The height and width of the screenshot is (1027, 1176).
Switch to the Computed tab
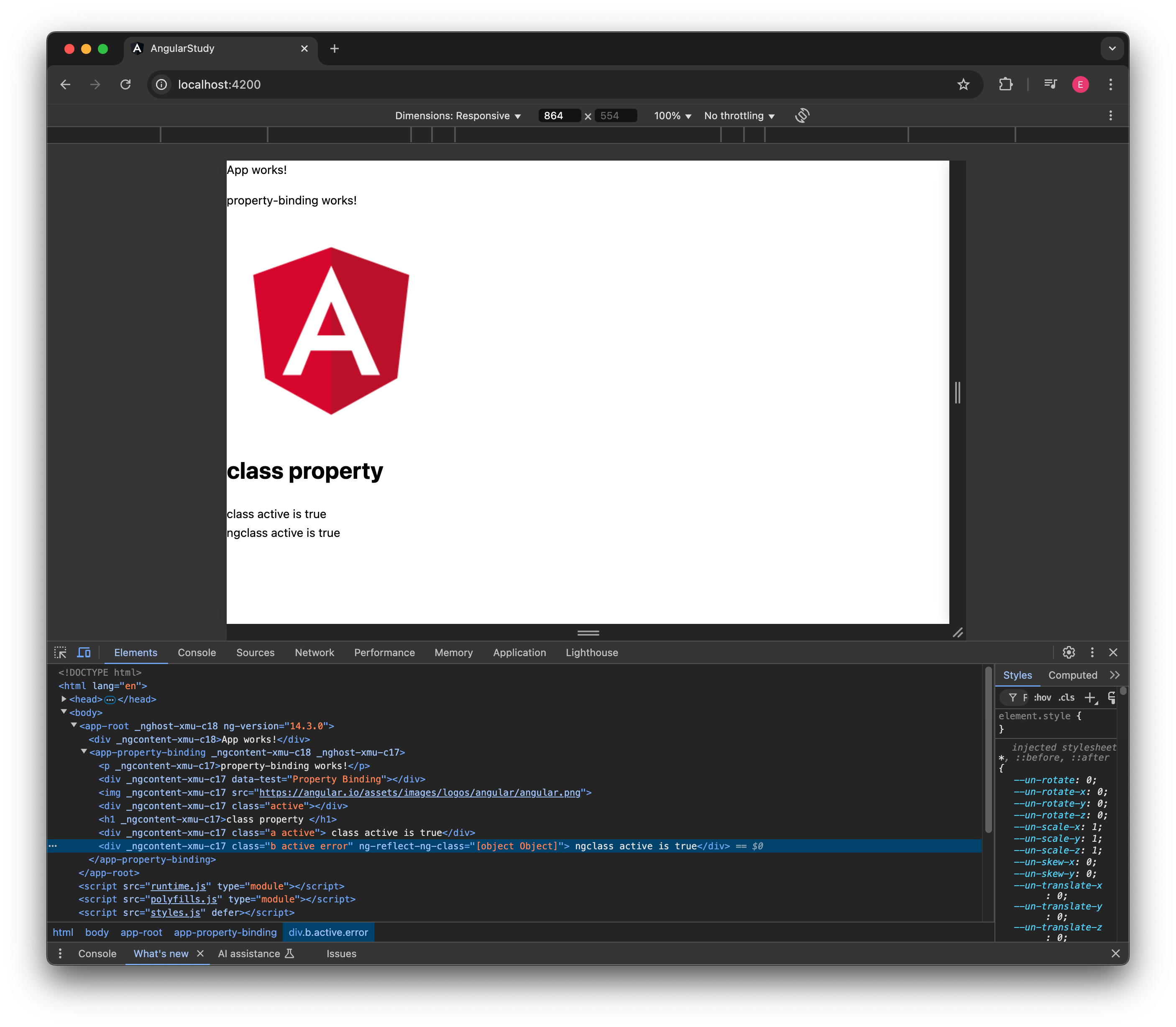1072,675
